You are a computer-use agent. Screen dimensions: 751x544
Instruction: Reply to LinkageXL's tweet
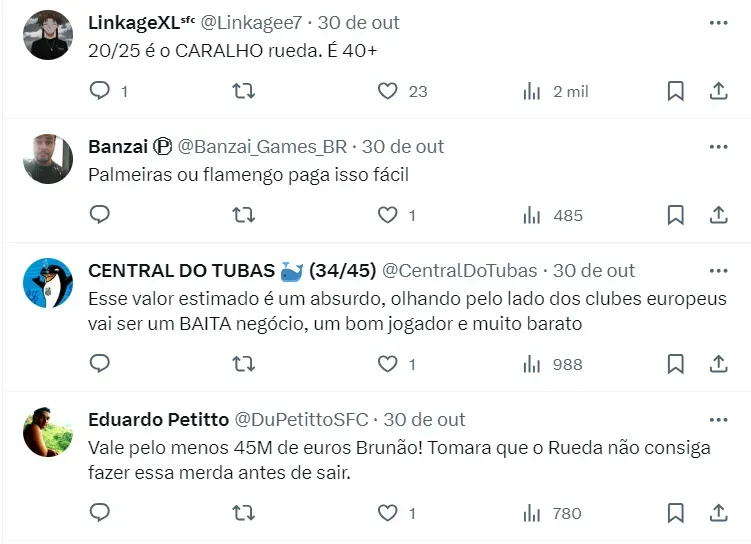point(100,91)
